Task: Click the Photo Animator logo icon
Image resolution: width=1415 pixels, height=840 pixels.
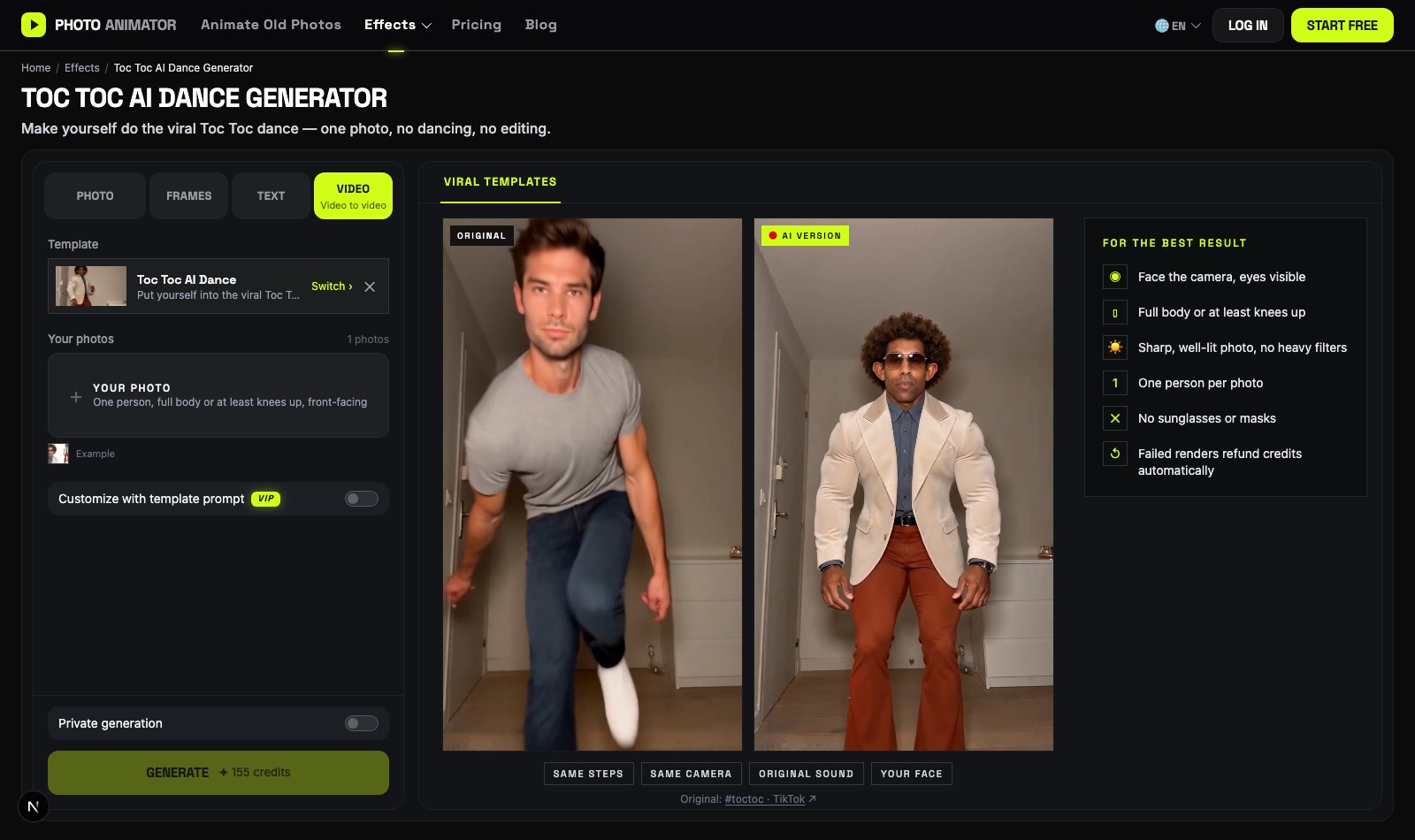Action: point(34,25)
